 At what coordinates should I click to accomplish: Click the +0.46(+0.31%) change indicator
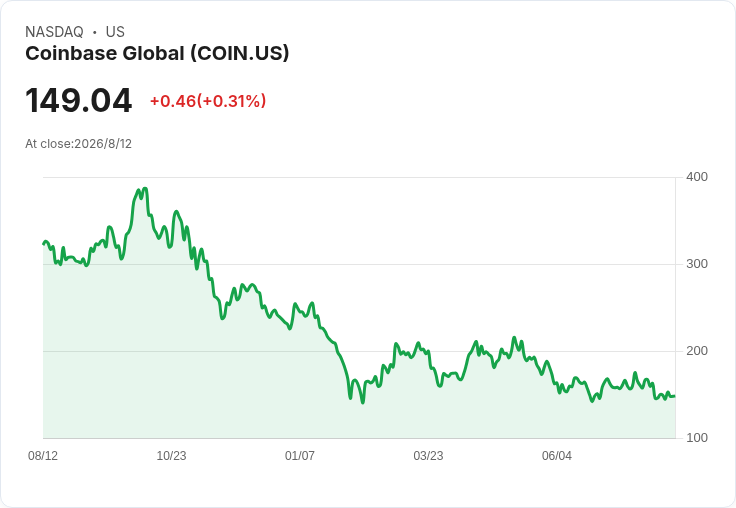208,101
